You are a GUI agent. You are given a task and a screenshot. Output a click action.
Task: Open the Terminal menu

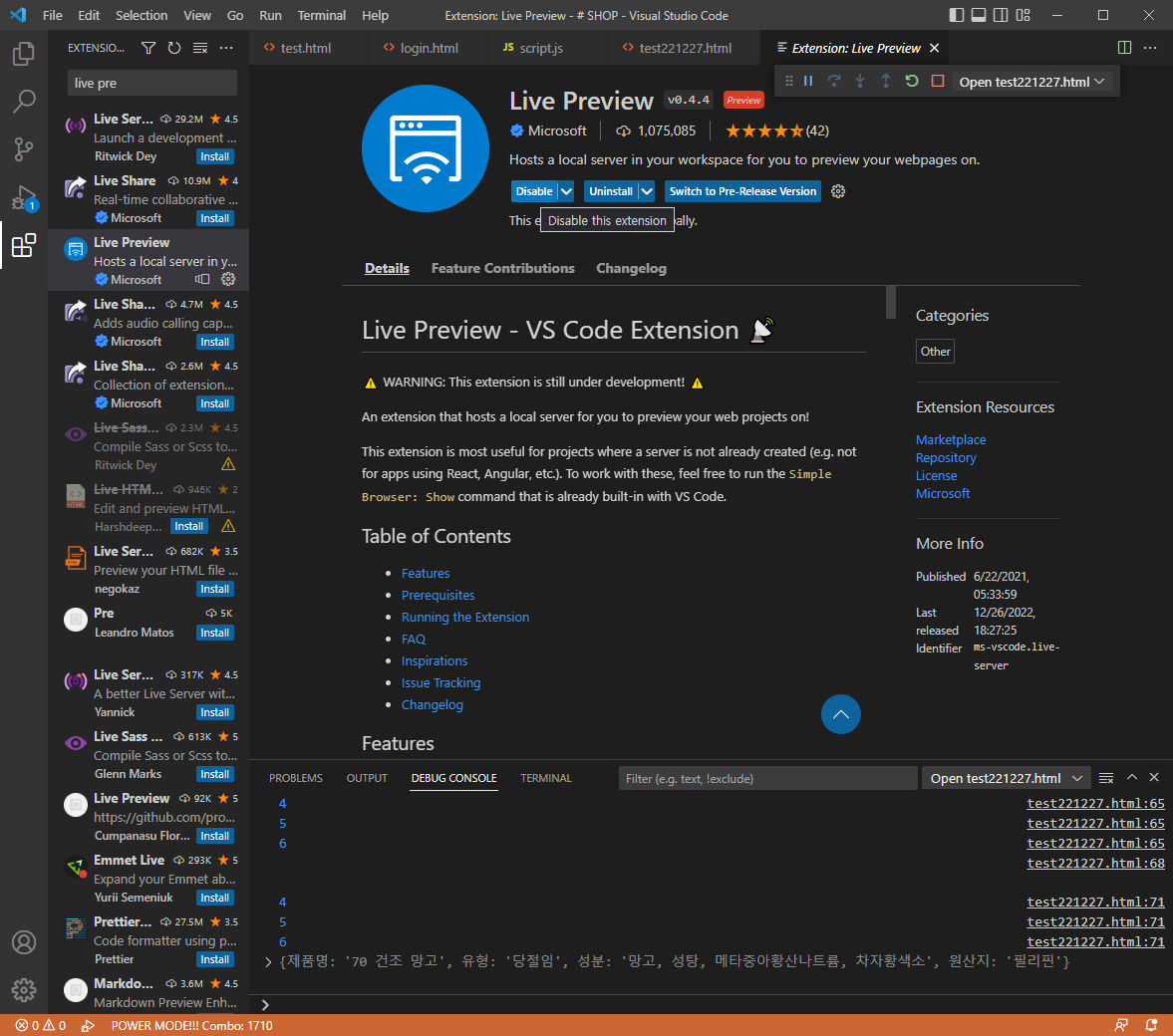pos(322,15)
